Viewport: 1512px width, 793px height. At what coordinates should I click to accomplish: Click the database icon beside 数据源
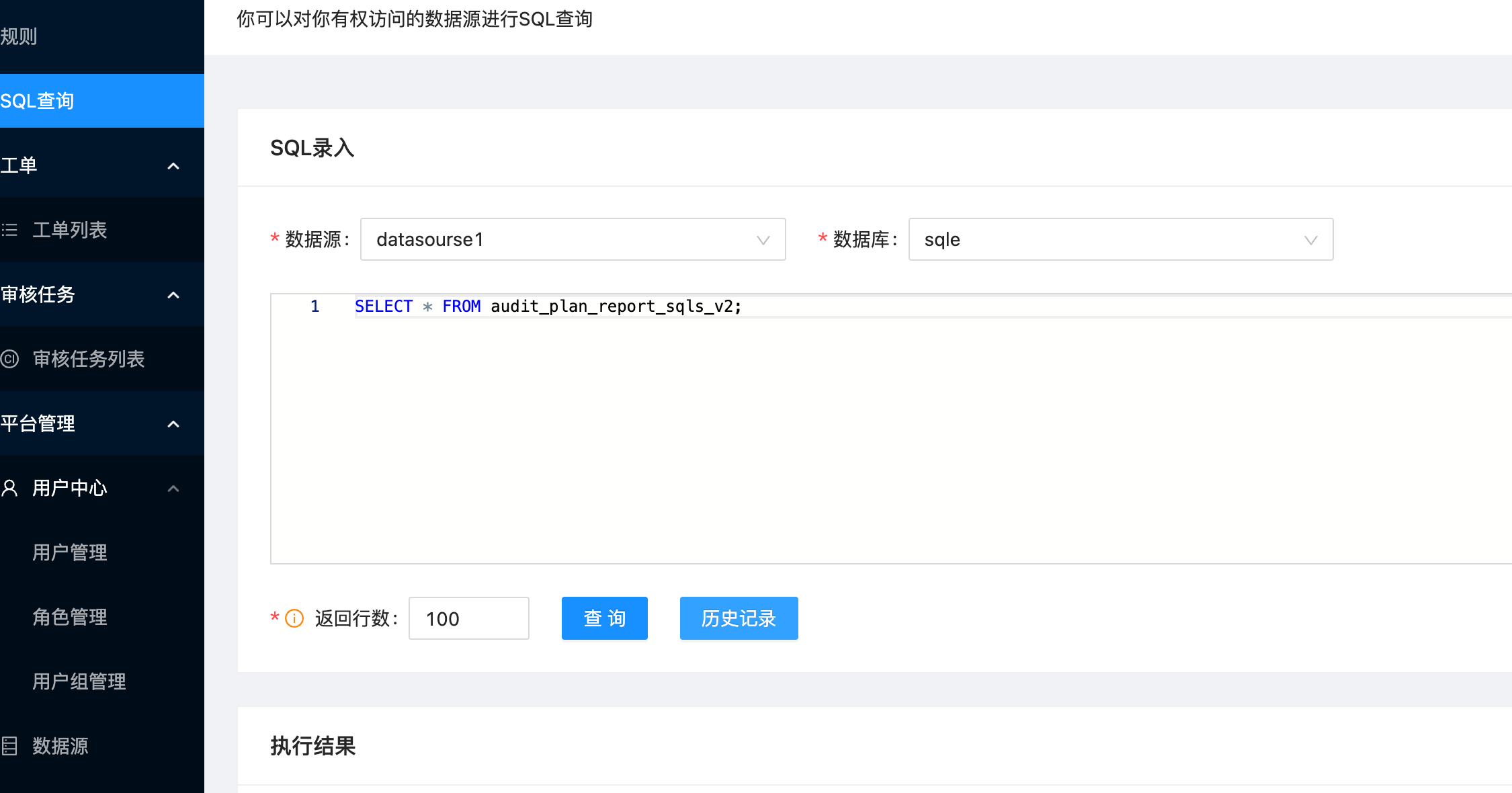coord(9,746)
